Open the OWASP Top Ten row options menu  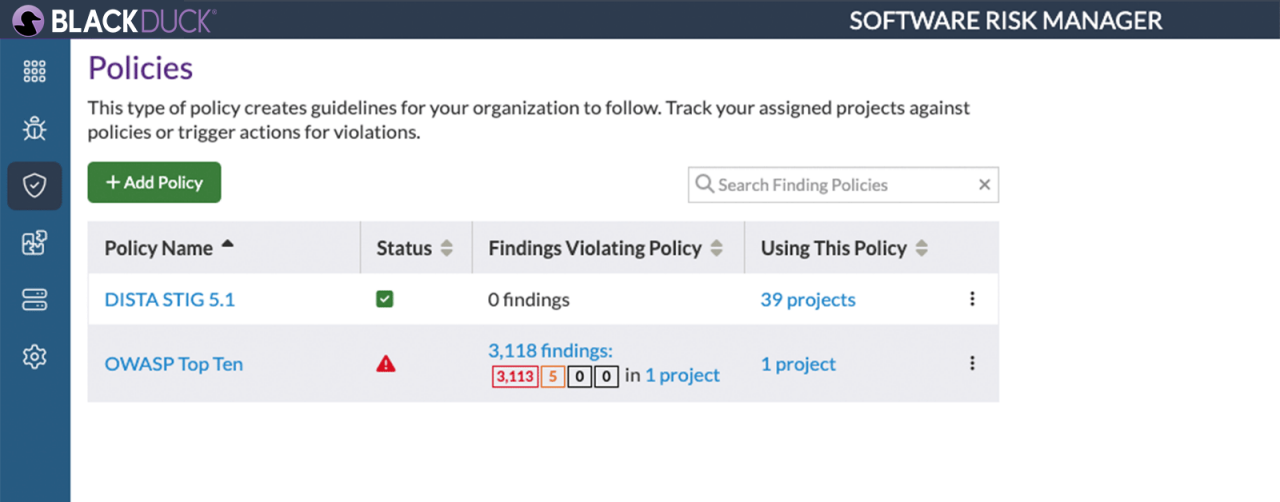click(x=972, y=364)
